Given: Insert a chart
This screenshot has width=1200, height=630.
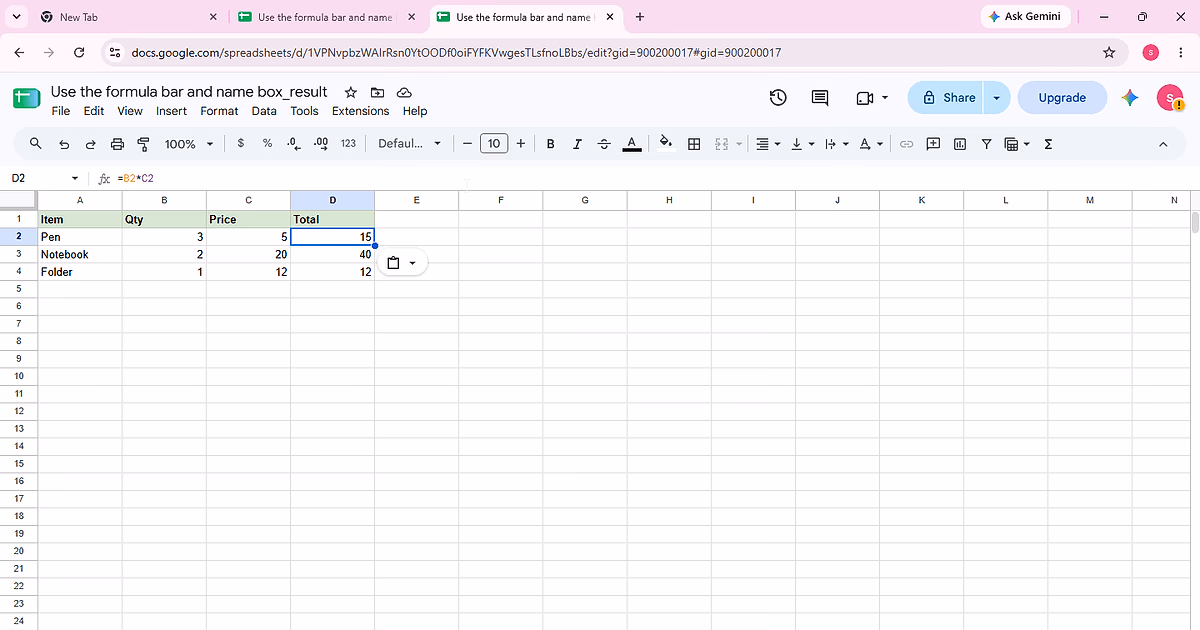Looking at the screenshot, I should coord(960,144).
